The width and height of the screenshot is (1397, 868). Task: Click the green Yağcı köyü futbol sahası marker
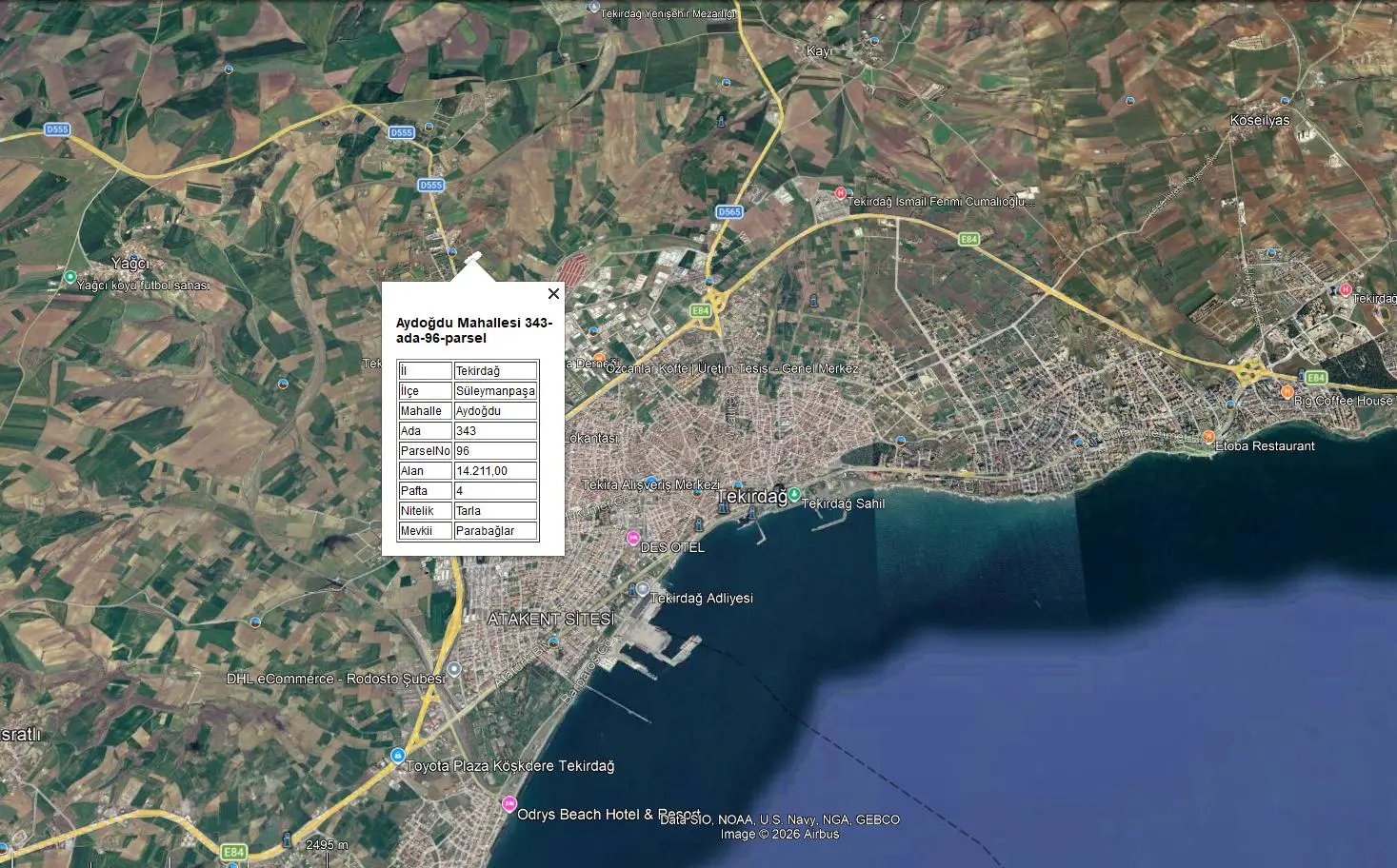tap(70, 278)
